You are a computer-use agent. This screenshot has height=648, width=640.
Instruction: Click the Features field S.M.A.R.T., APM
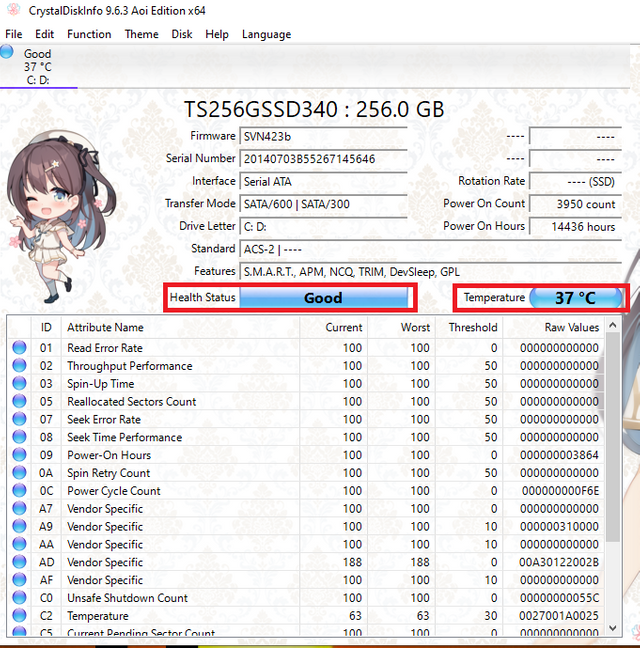[431, 272]
